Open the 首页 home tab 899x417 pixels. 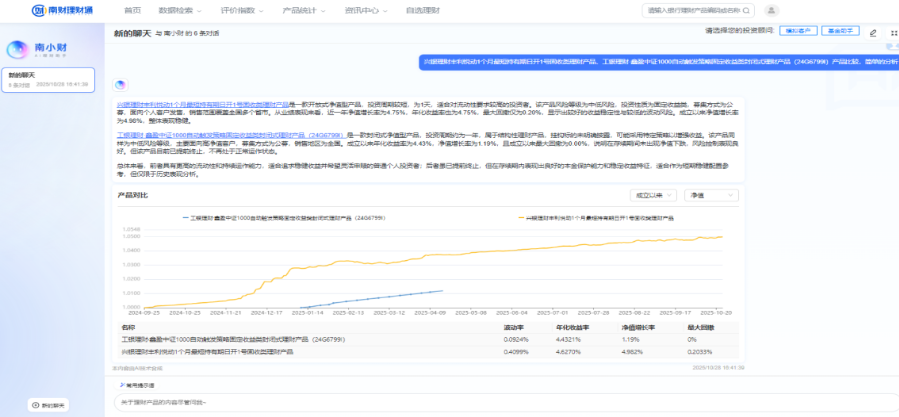[132, 10]
